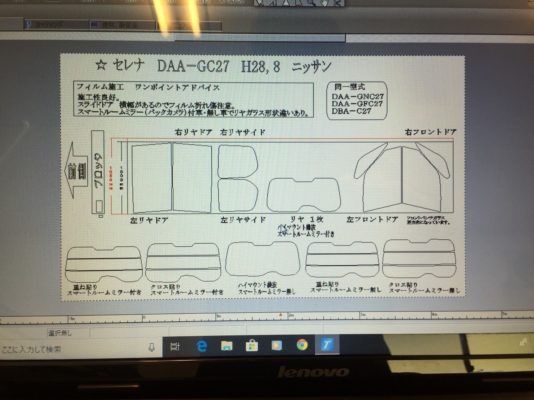Select the 重ね貼り スマートルームミラー付き rear glass pattern
Viewport: 534px width, 400px height.
tap(104, 264)
